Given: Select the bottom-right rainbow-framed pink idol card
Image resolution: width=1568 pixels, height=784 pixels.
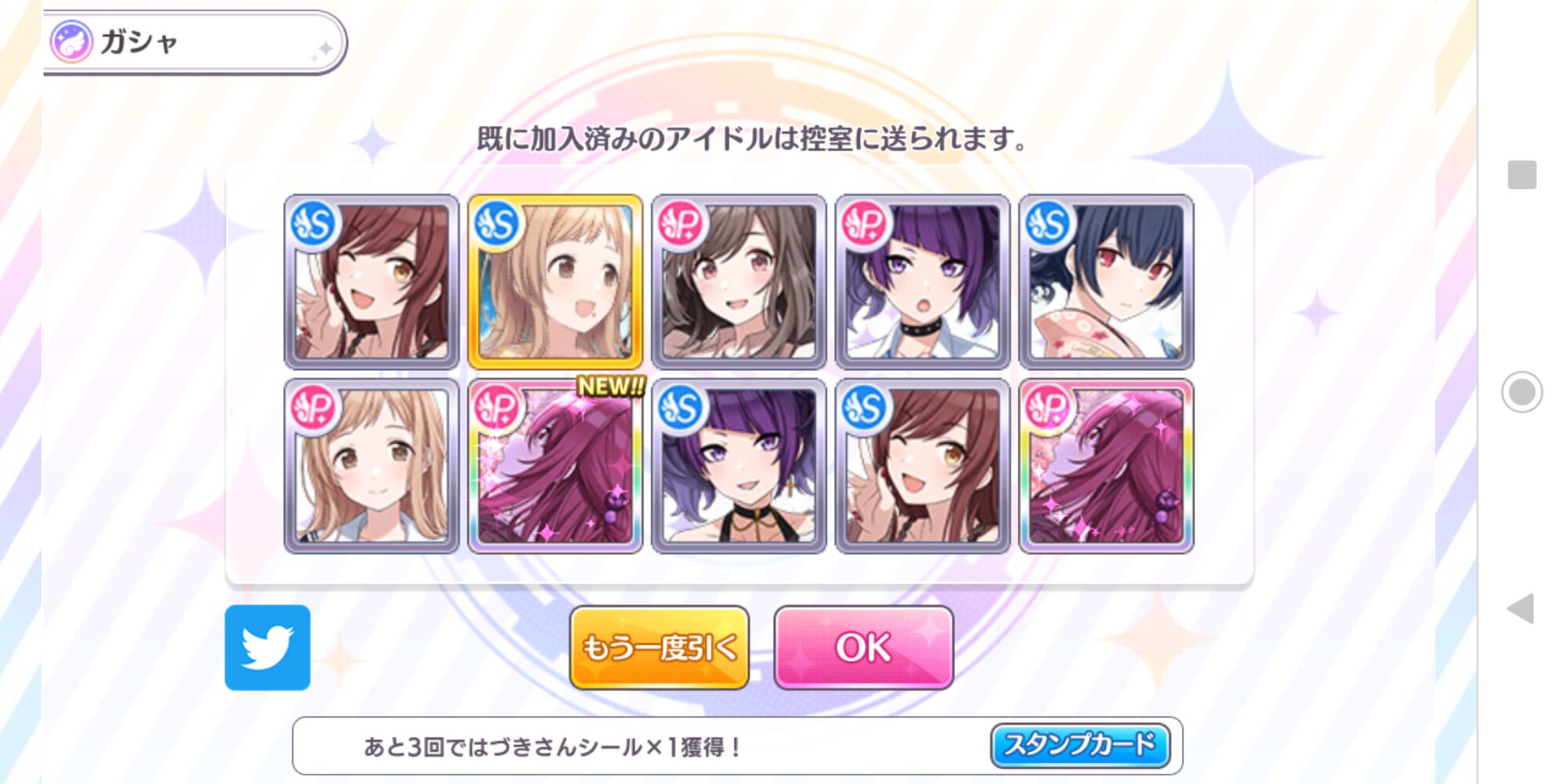Looking at the screenshot, I should click(1106, 466).
